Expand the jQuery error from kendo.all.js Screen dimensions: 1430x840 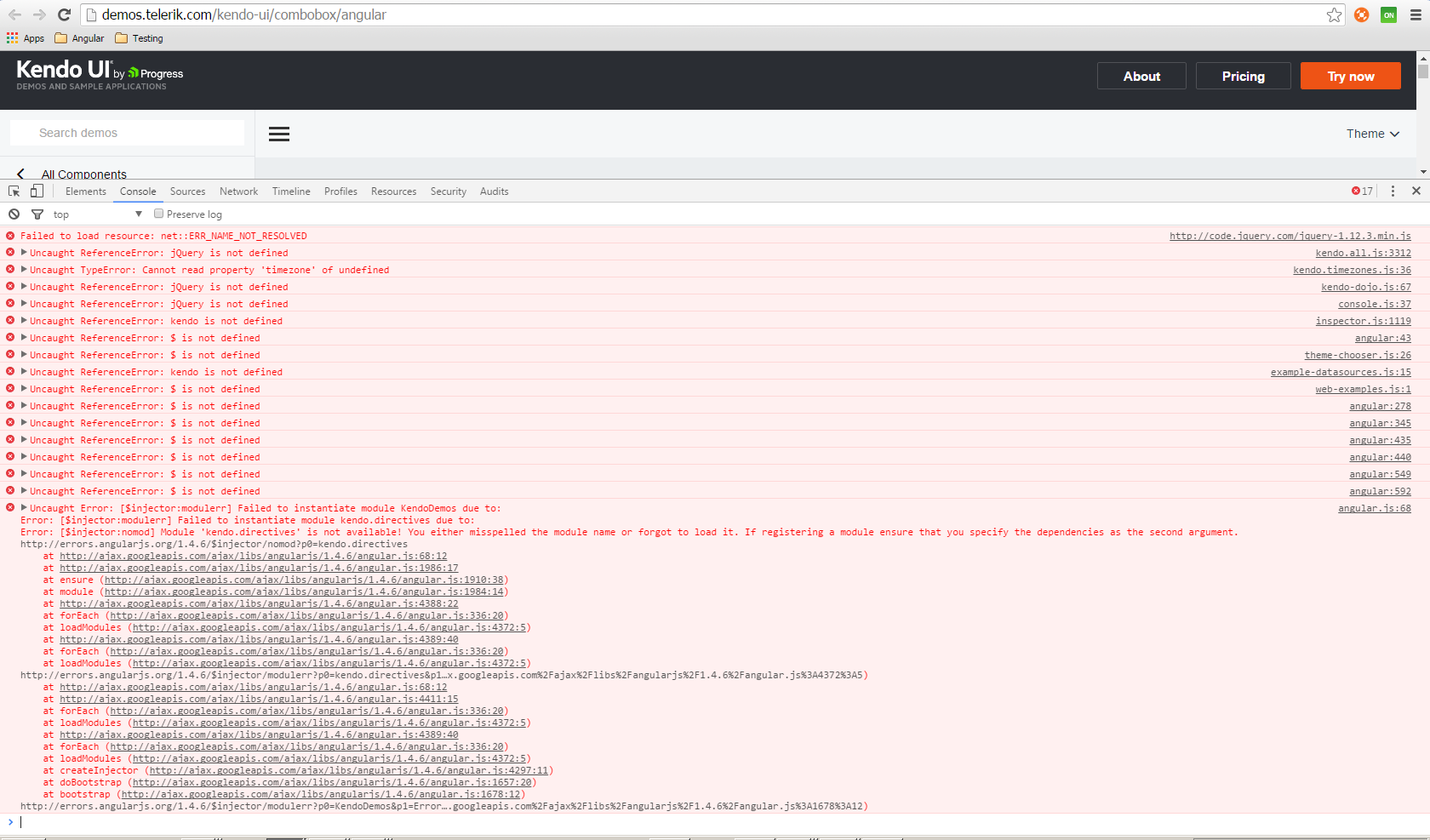pos(24,253)
